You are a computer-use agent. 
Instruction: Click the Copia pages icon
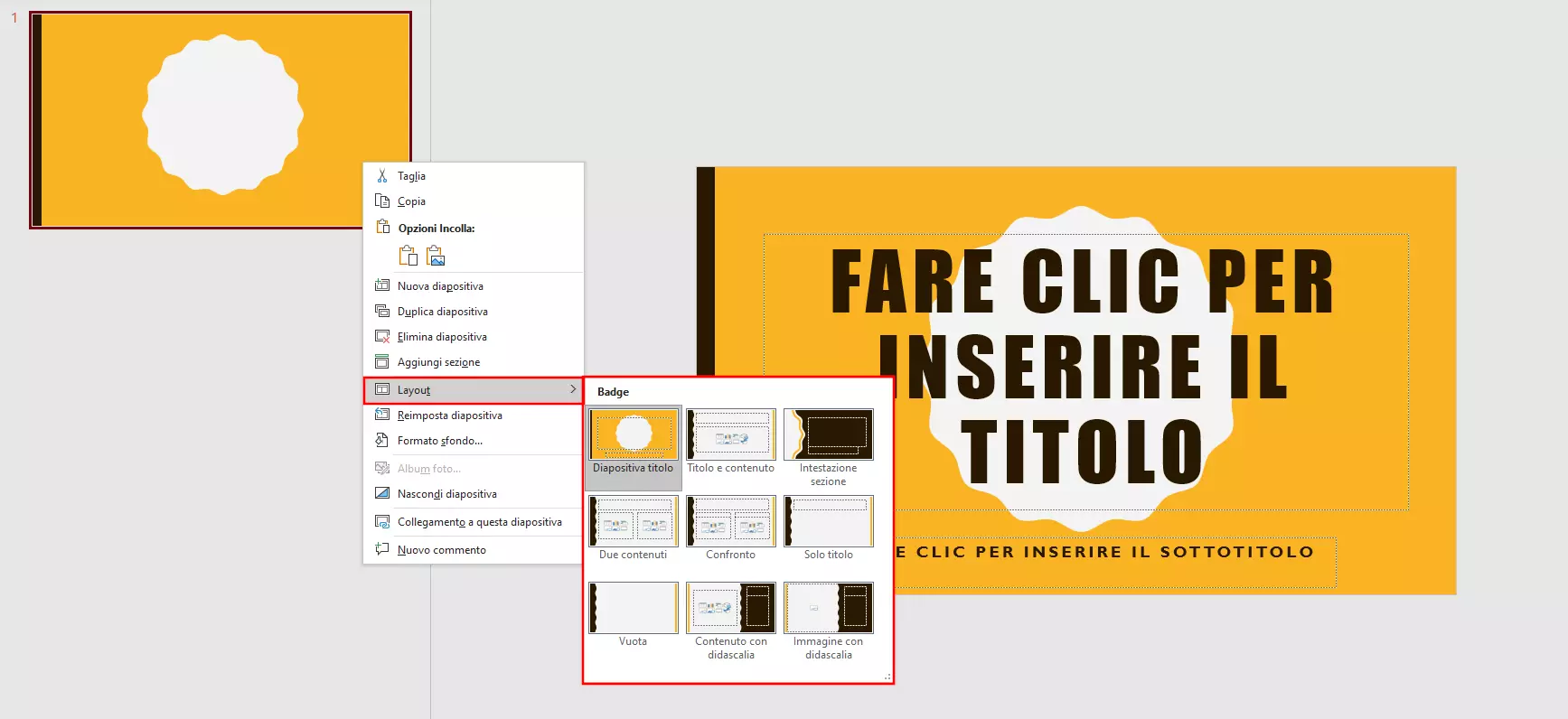pos(382,201)
